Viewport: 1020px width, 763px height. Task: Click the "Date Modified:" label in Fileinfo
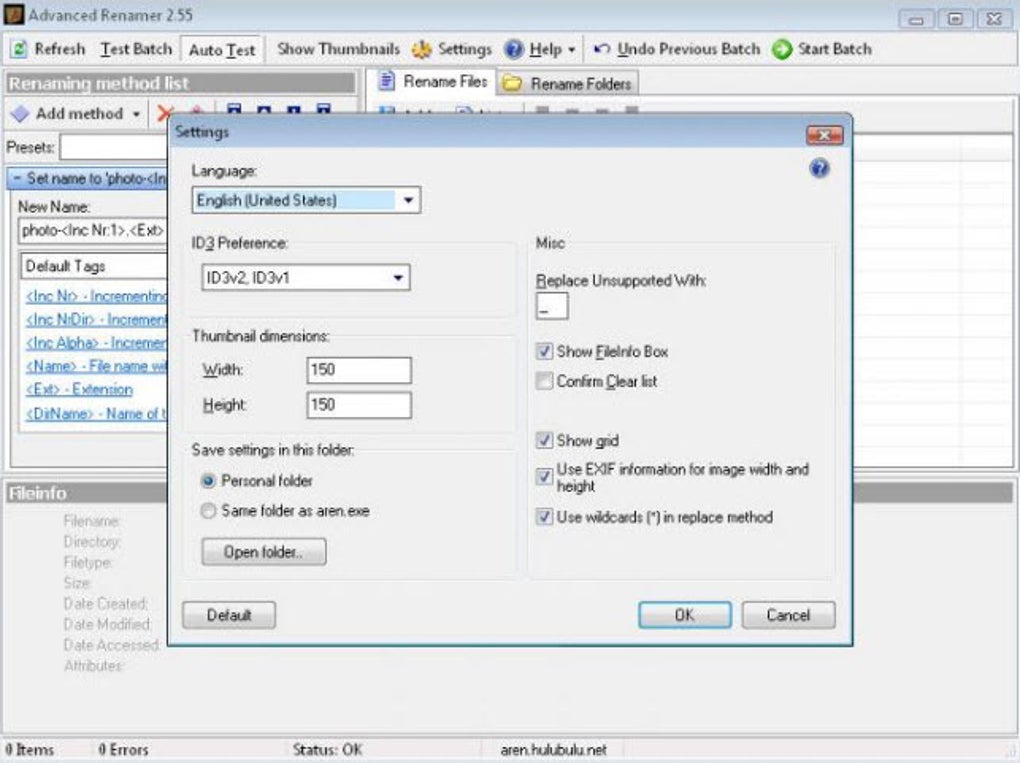[107, 624]
